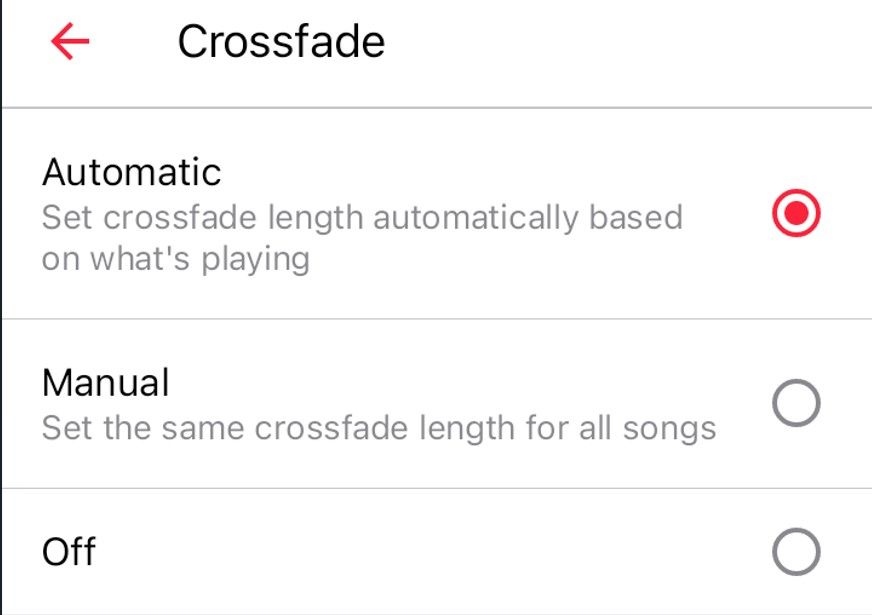Image resolution: width=872 pixels, height=615 pixels.
Task: Tap the Automatic option label
Action: [x=130, y=171]
